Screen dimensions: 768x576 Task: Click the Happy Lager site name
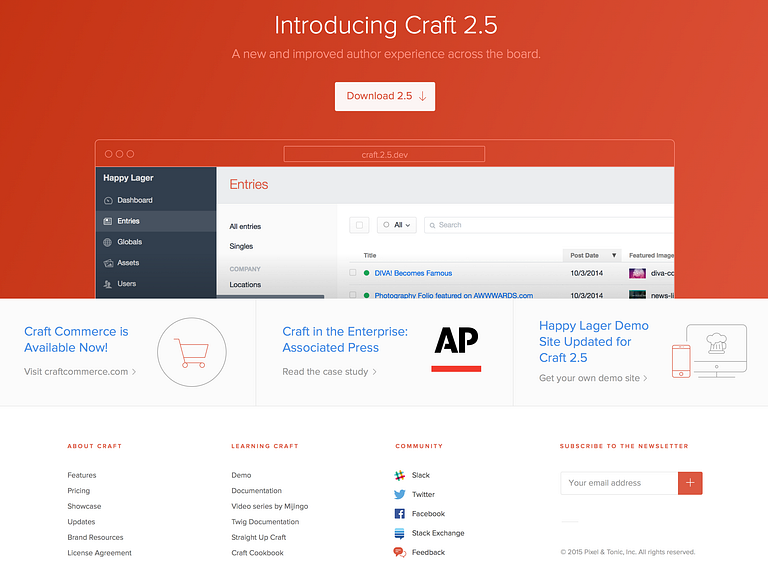click(128, 178)
